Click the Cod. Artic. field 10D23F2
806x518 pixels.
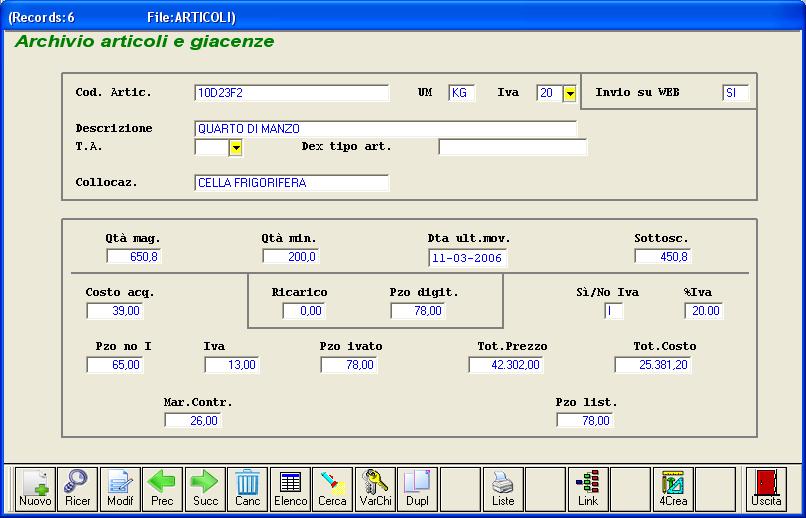click(x=292, y=93)
